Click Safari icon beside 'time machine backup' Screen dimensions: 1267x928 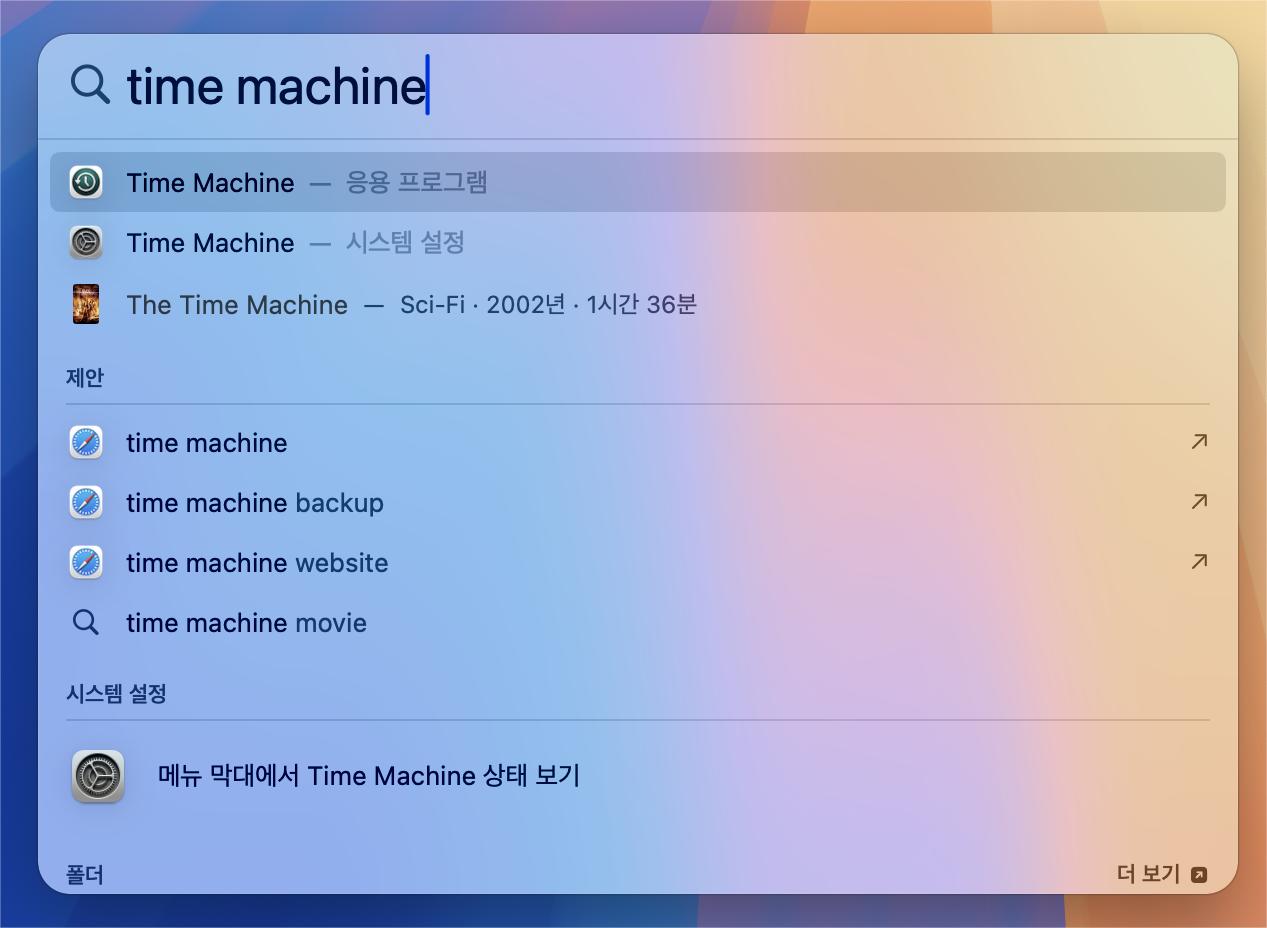[x=86, y=502]
